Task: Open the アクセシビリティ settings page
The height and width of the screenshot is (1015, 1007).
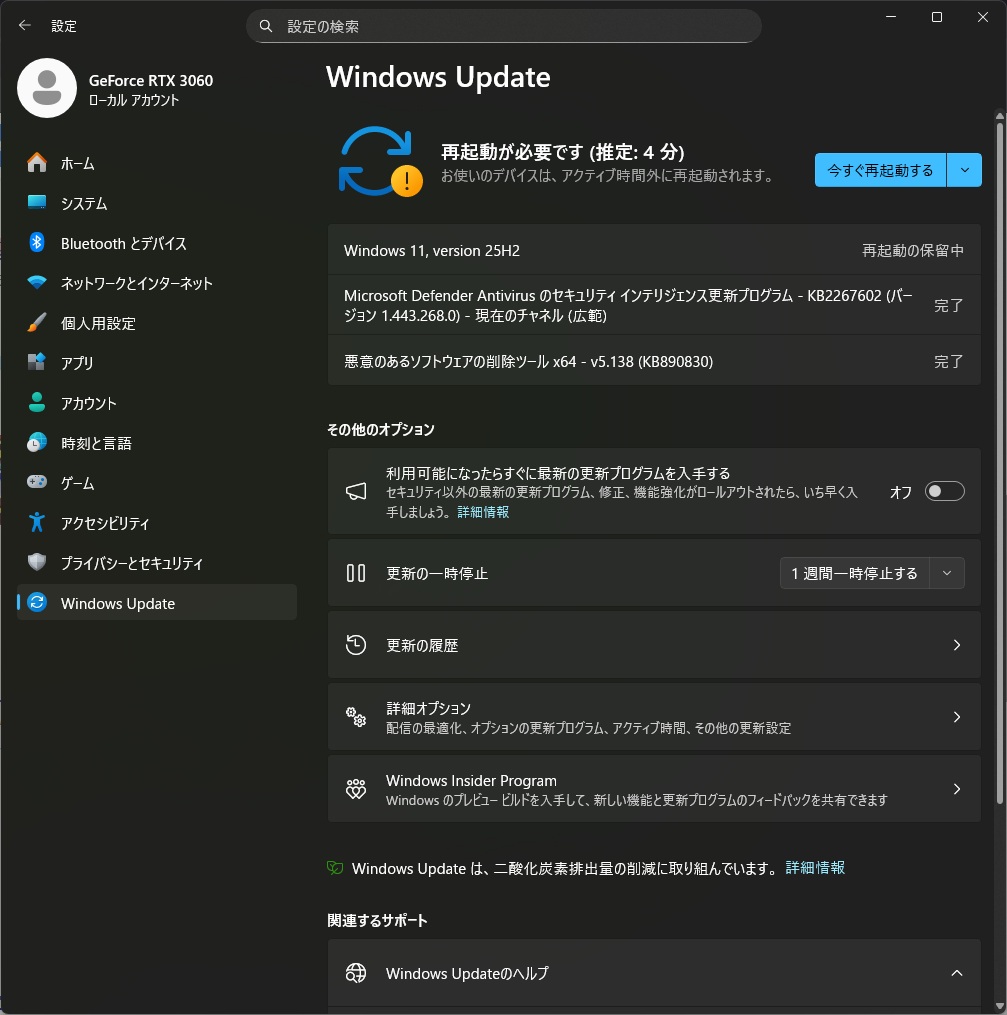Action: pos(157,522)
